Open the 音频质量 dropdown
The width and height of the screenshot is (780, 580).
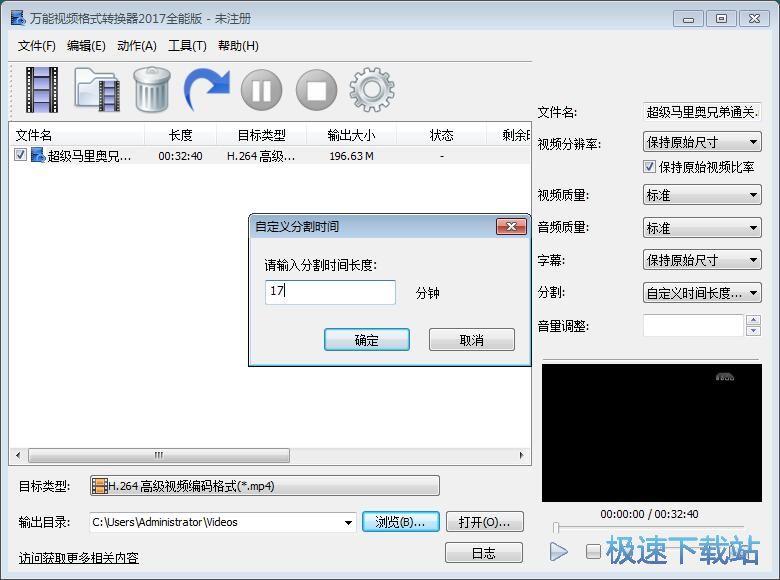(x=702, y=228)
